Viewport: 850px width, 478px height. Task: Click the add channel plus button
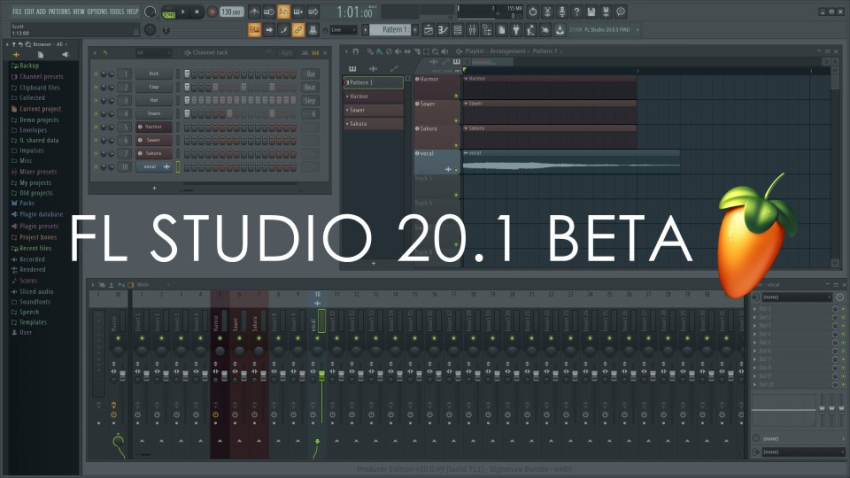tap(153, 187)
